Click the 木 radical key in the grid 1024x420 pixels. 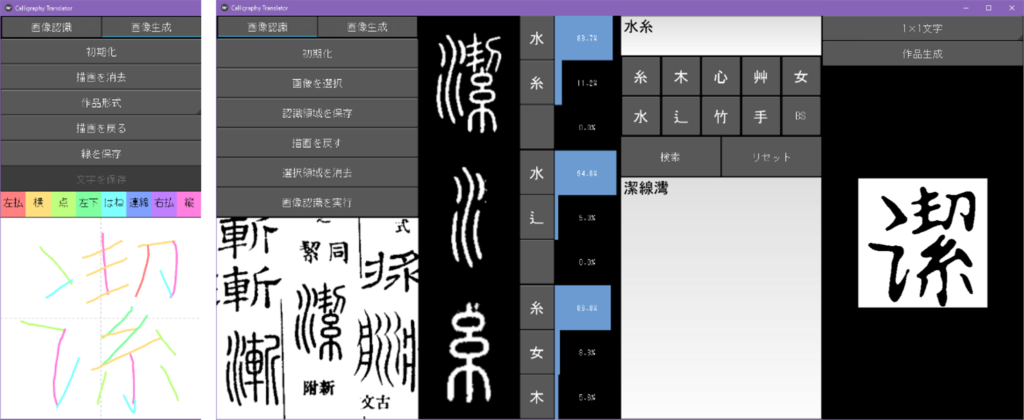681,76
